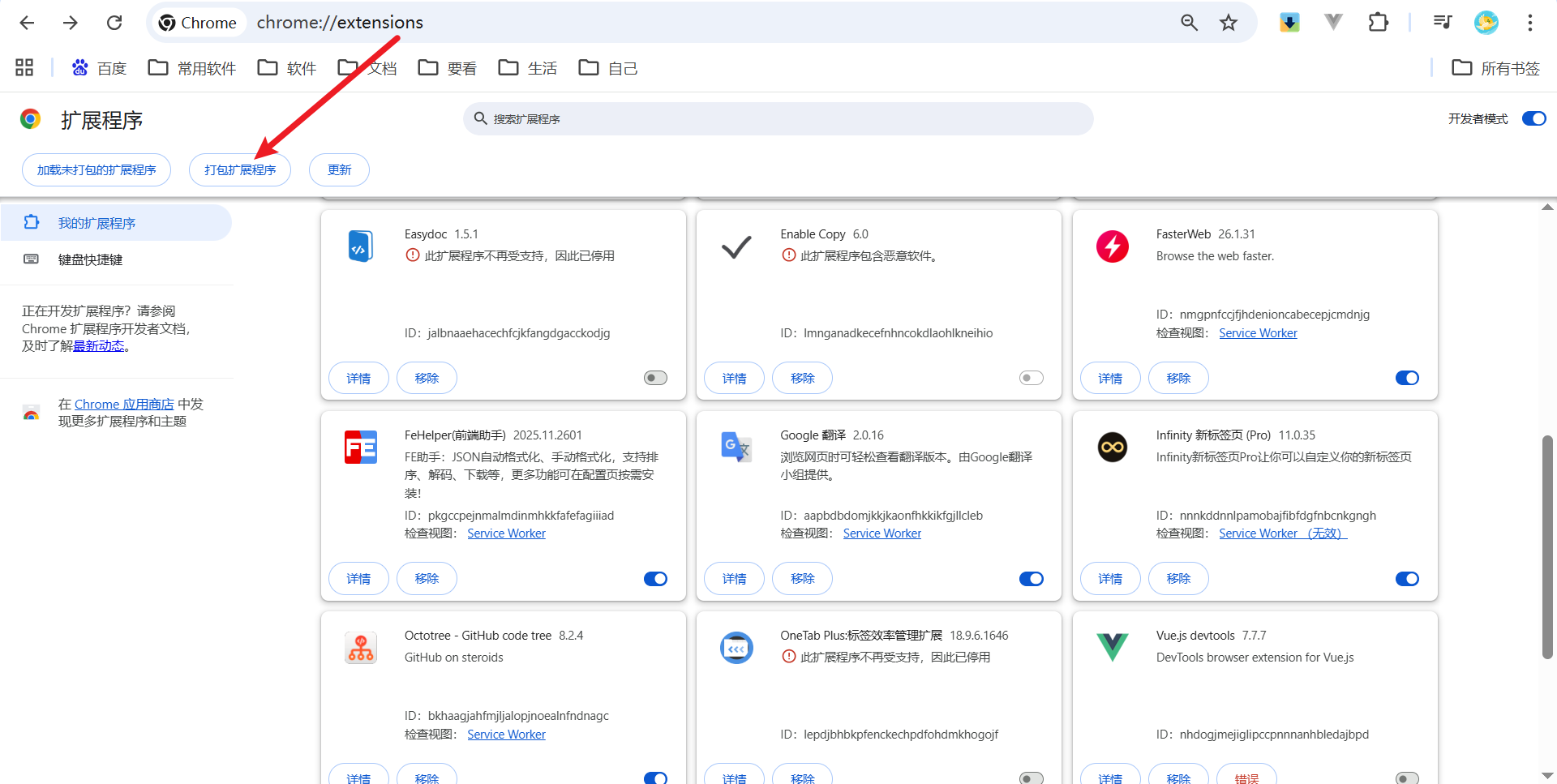Disable the Google 翻译 extension switch

pos(1032,579)
